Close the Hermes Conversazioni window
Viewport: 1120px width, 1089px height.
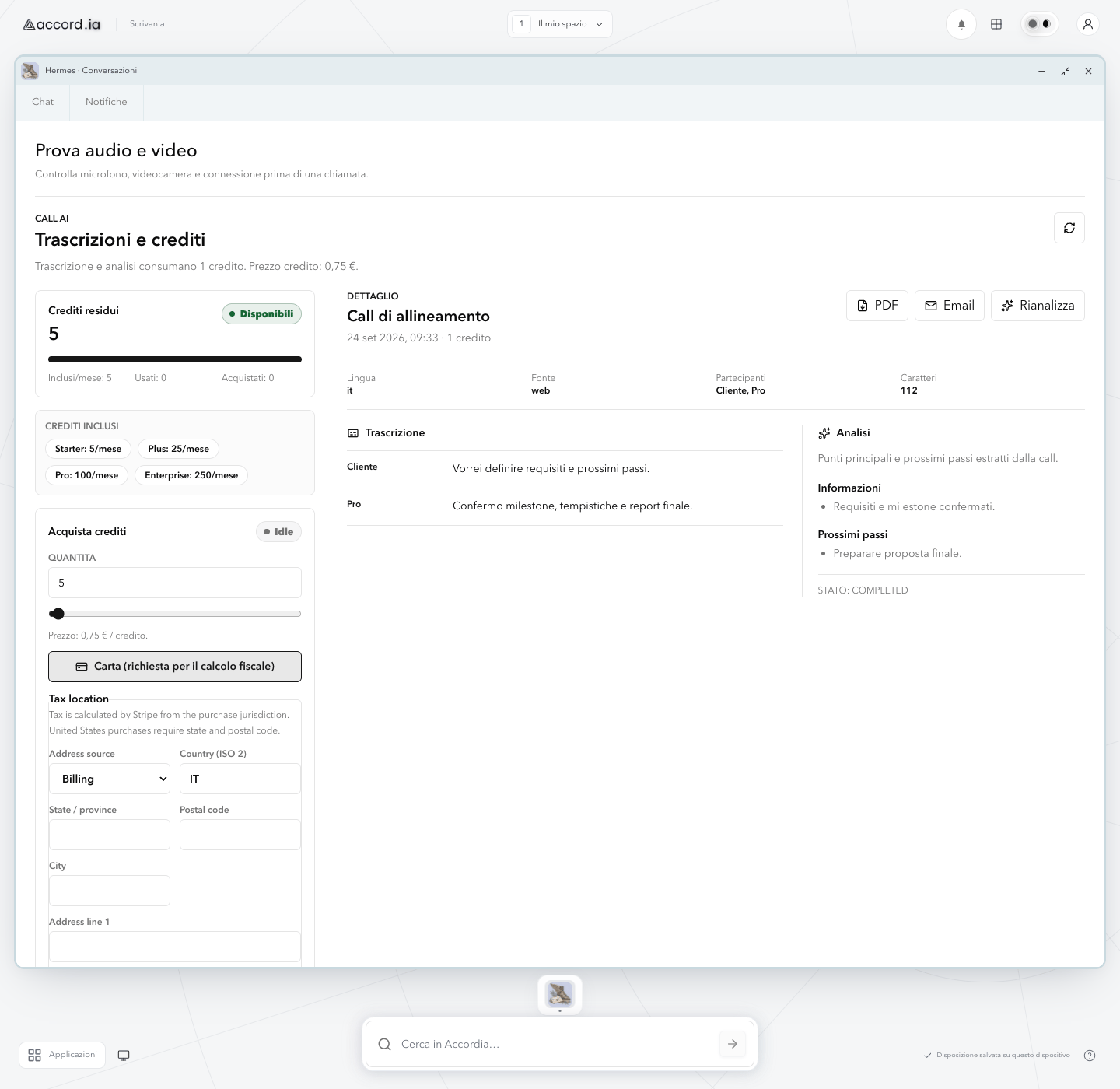point(1088,71)
